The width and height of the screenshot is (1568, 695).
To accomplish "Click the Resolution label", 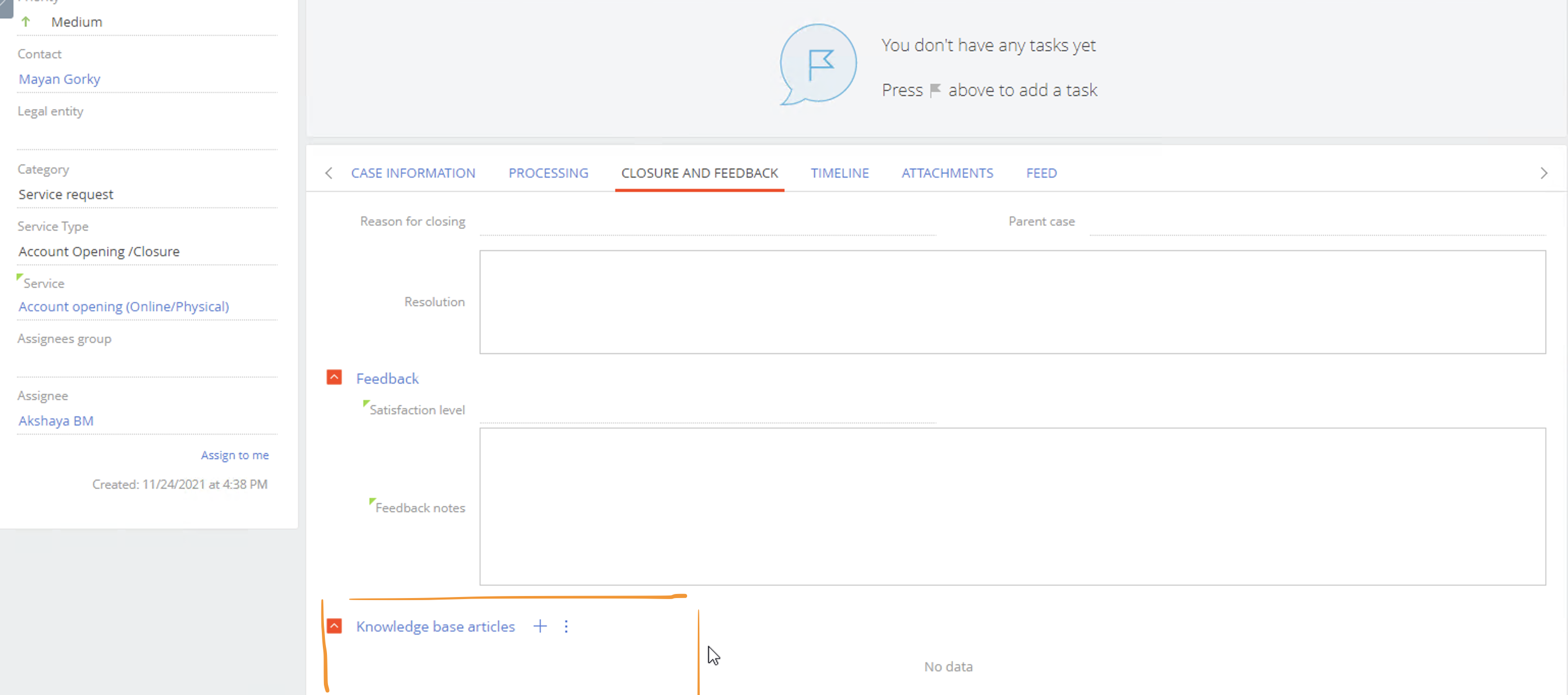I will (x=434, y=302).
